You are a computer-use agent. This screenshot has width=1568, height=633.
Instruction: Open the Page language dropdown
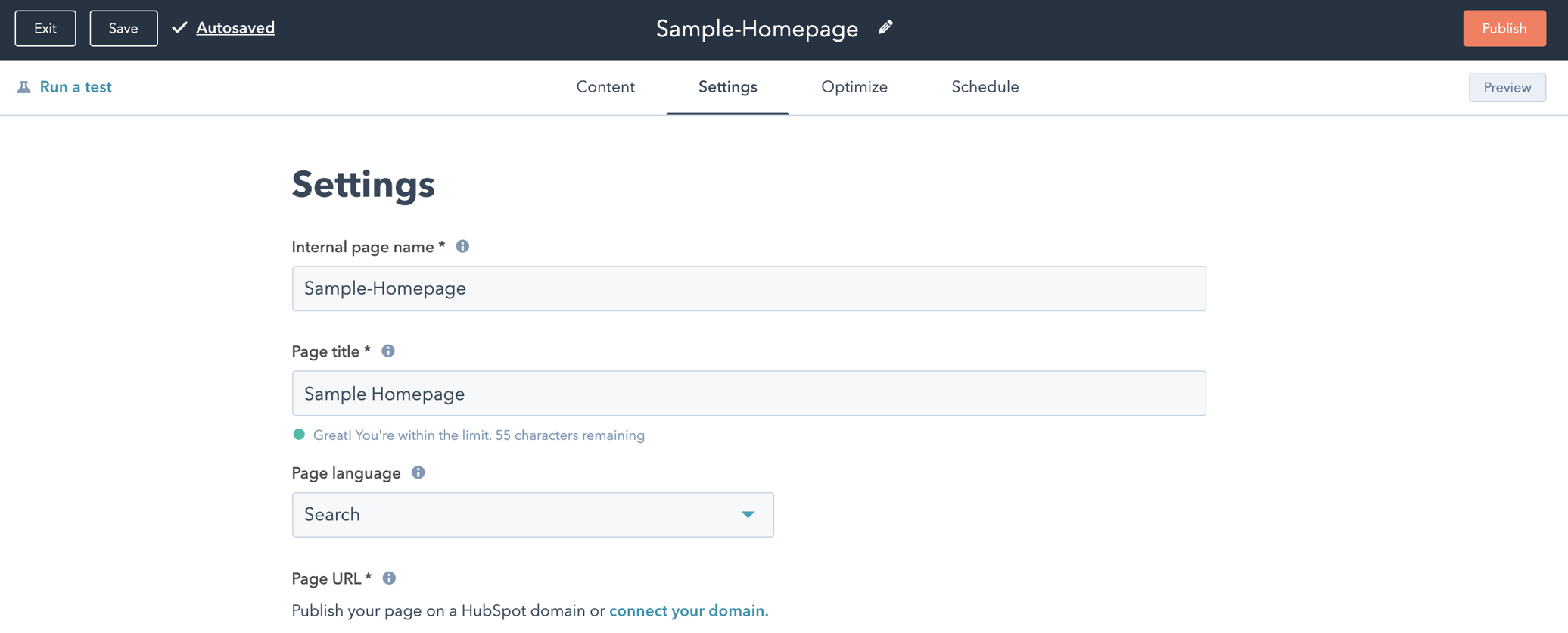tap(533, 515)
